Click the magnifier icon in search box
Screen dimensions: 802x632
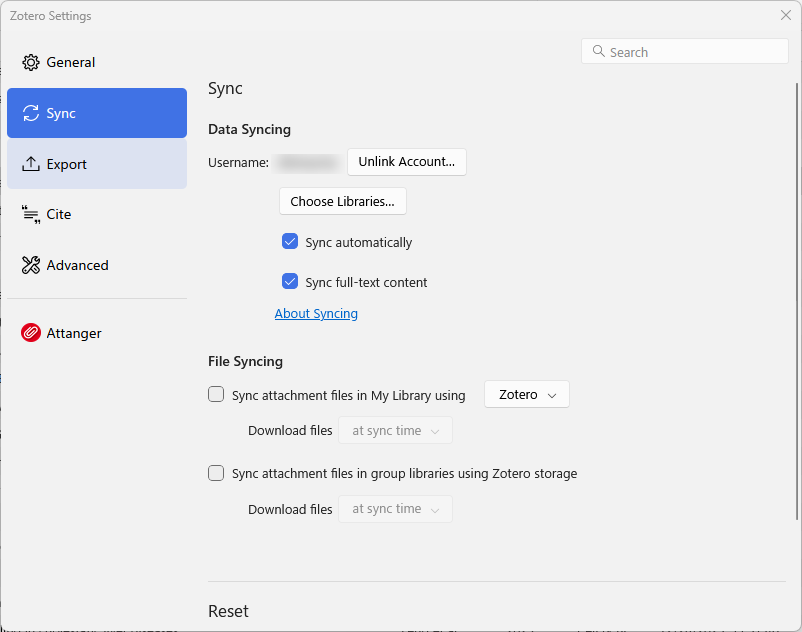[598, 52]
